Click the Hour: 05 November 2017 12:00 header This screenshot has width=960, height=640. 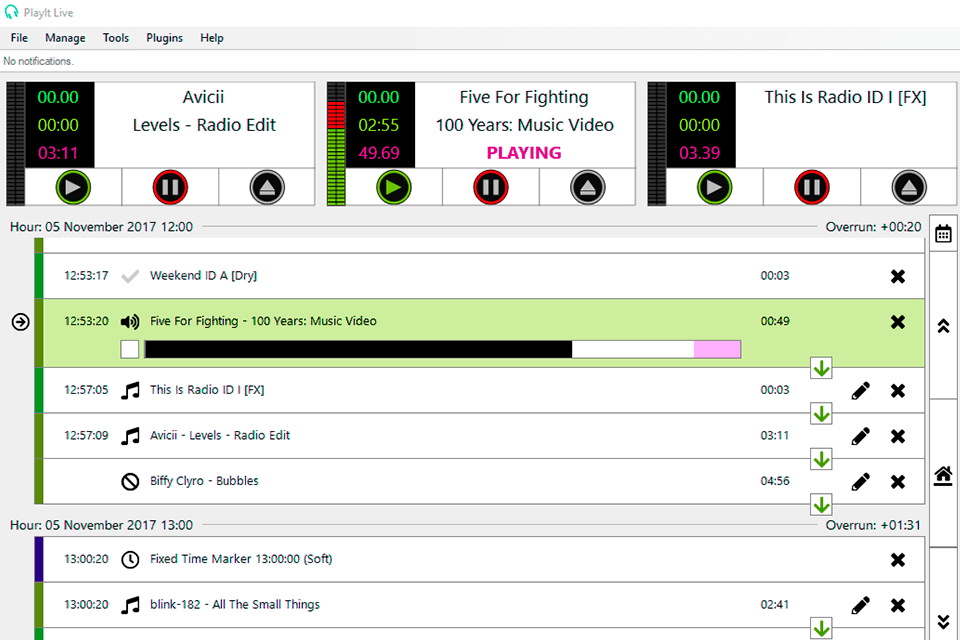tap(102, 227)
